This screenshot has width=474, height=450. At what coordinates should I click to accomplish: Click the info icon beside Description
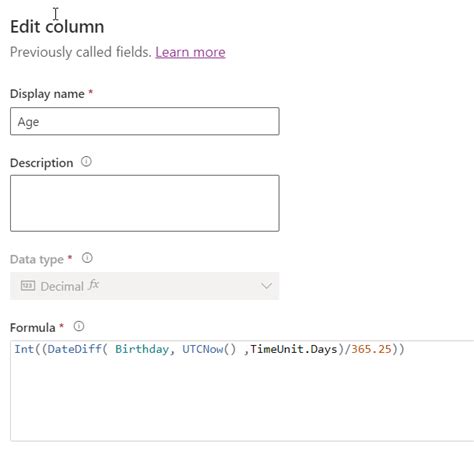[x=86, y=162]
